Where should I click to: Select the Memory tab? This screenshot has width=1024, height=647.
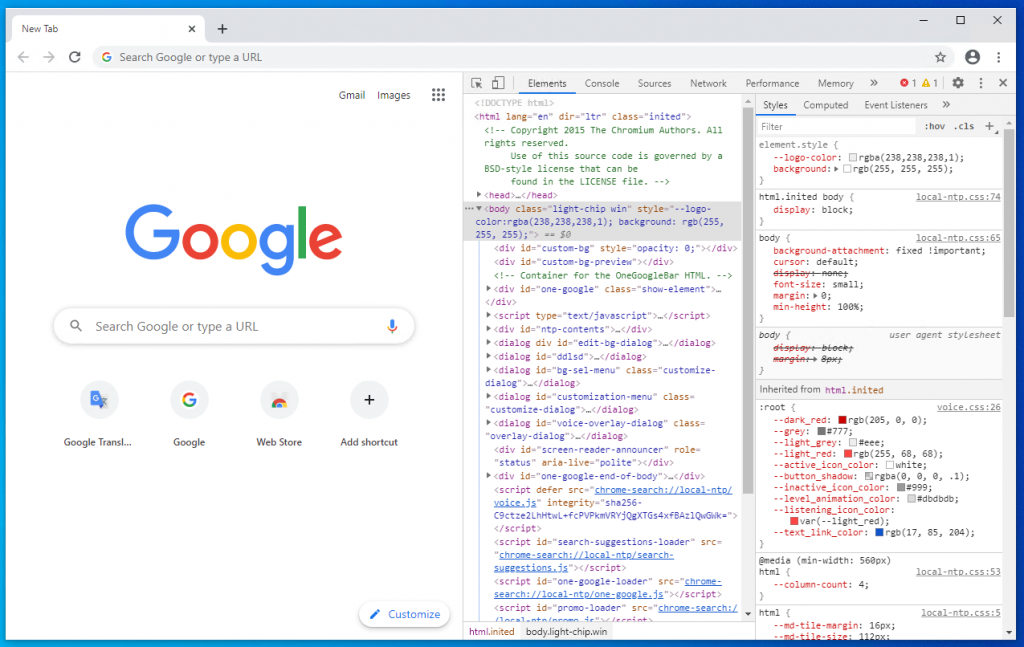tap(835, 83)
